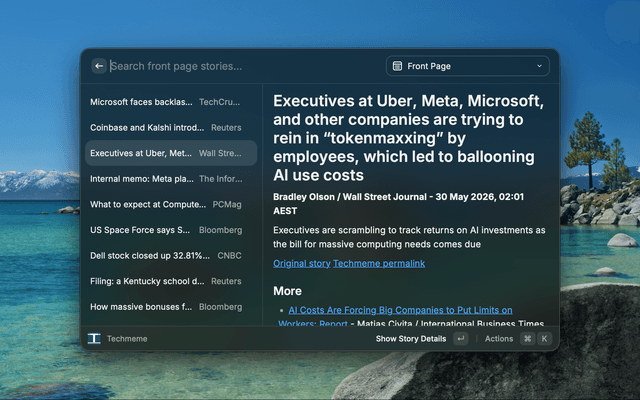Click the Enter key icon
The width and height of the screenshot is (640, 400).
click(x=460, y=338)
